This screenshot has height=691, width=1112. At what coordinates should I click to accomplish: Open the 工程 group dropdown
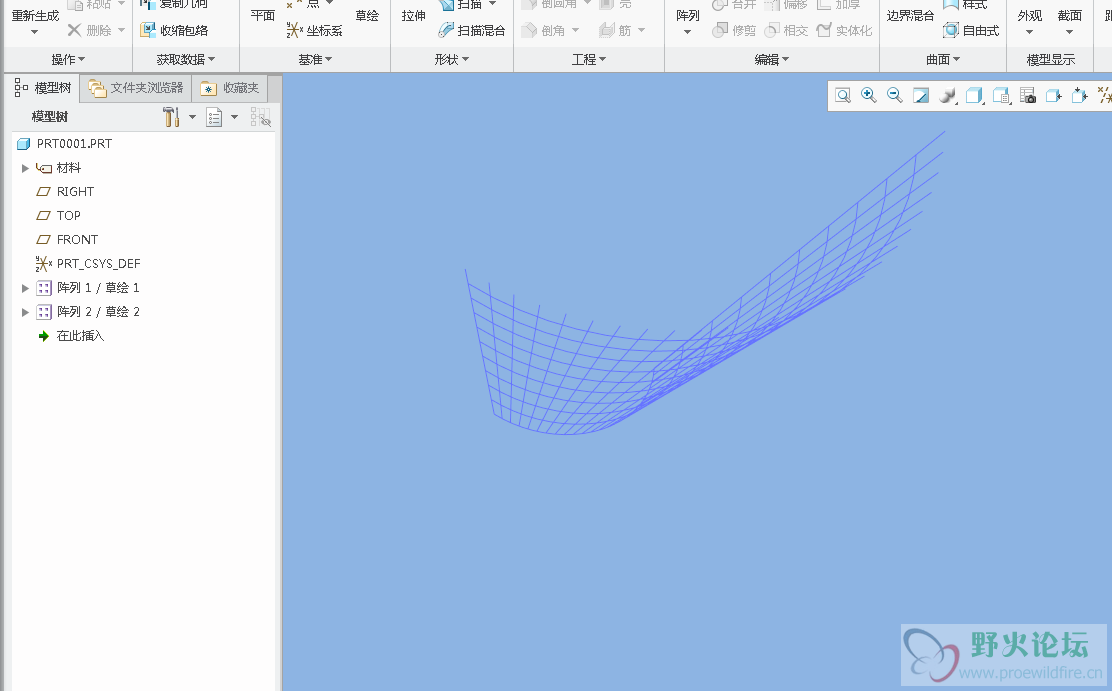(589, 60)
